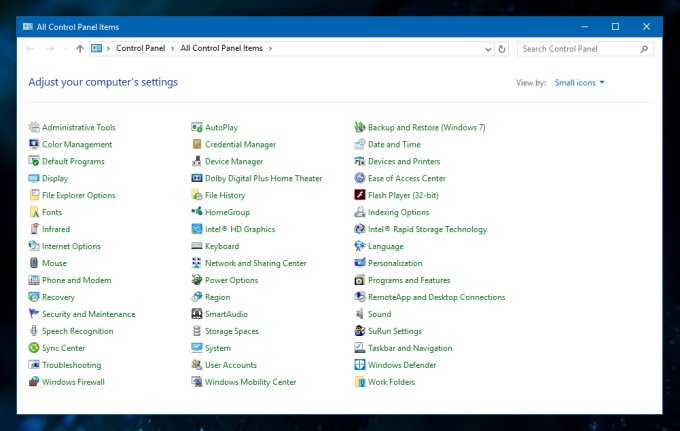The height and width of the screenshot is (431, 680).
Task: Open the Fonts icon
Action: tap(34, 212)
